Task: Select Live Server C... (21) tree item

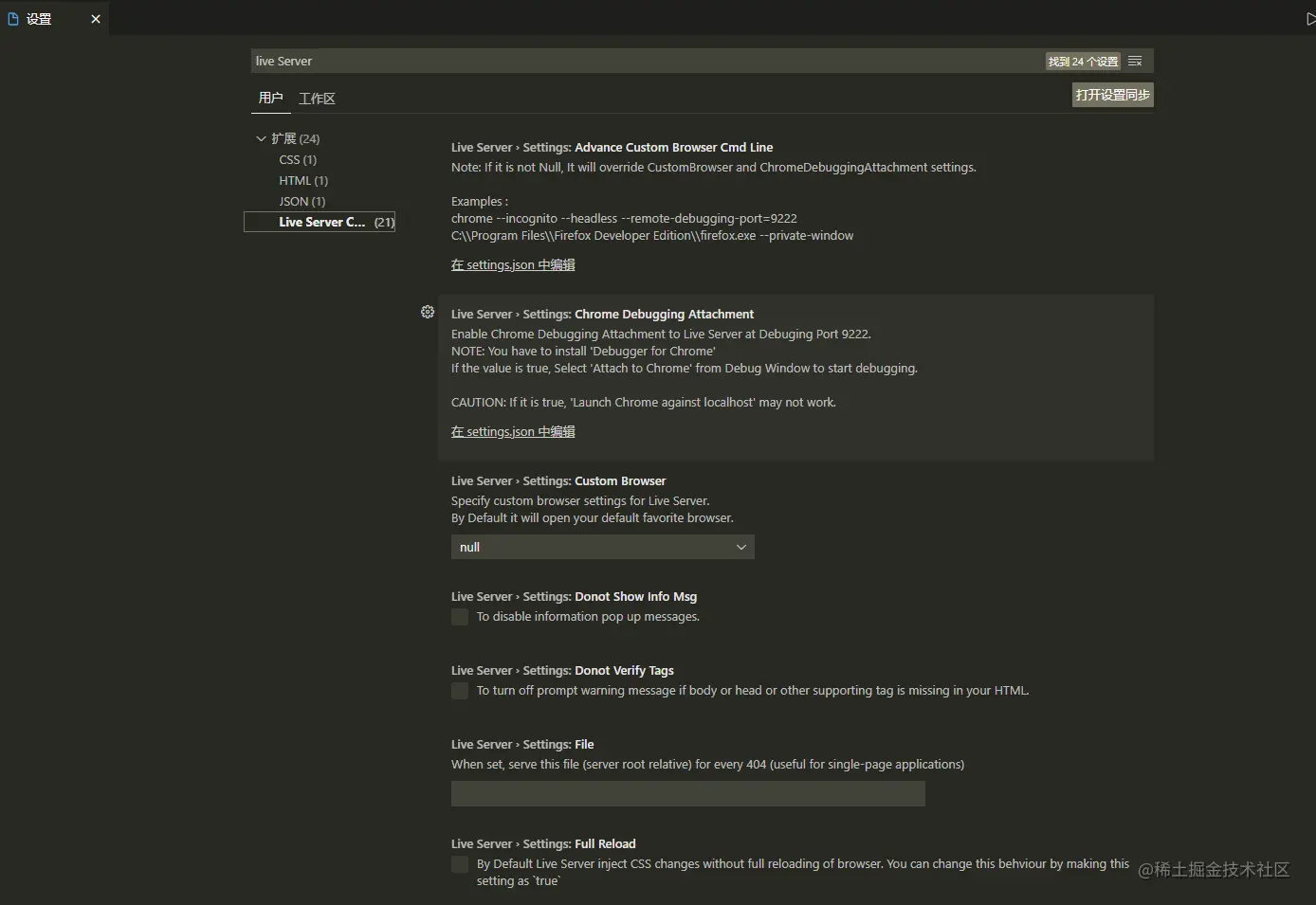Action: (320, 222)
